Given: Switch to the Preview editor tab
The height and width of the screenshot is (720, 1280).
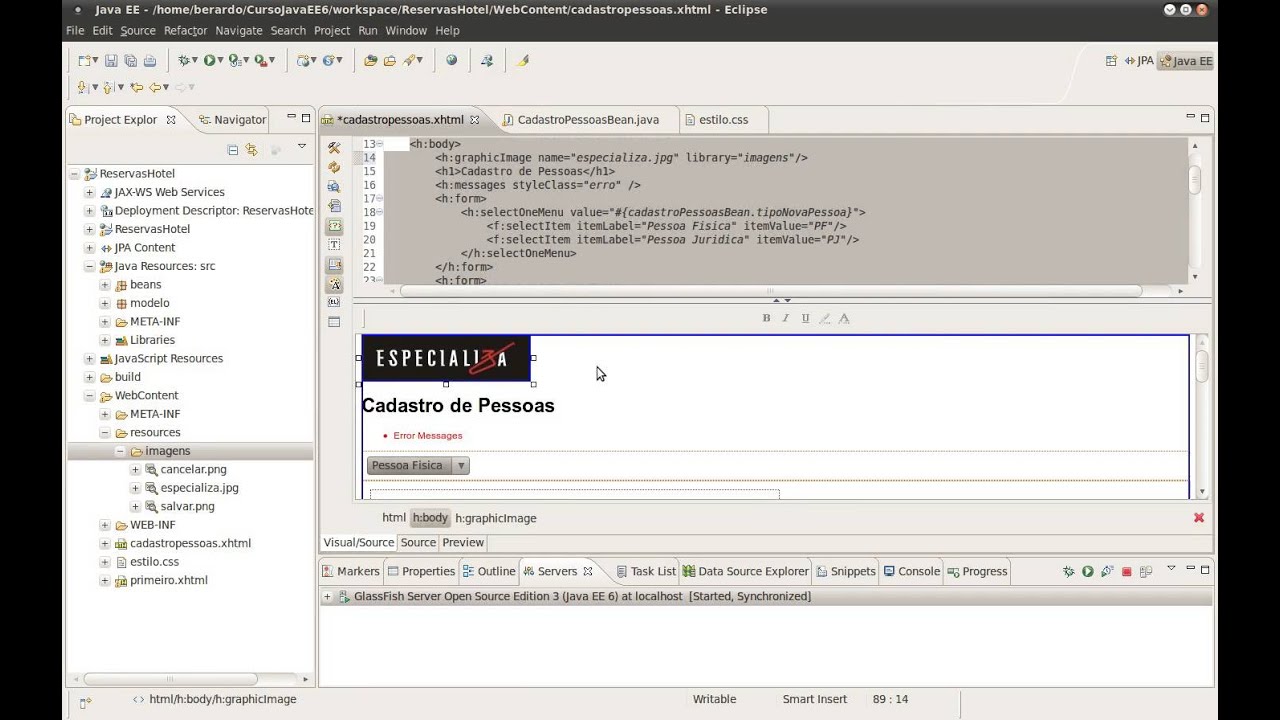Looking at the screenshot, I should (x=463, y=542).
